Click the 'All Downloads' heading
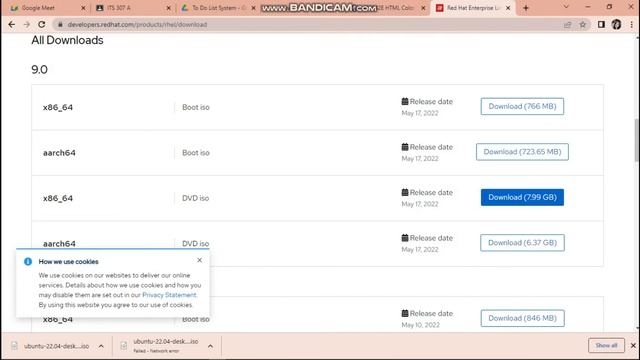The height and width of the screenshot is (360, 640). 67,40
